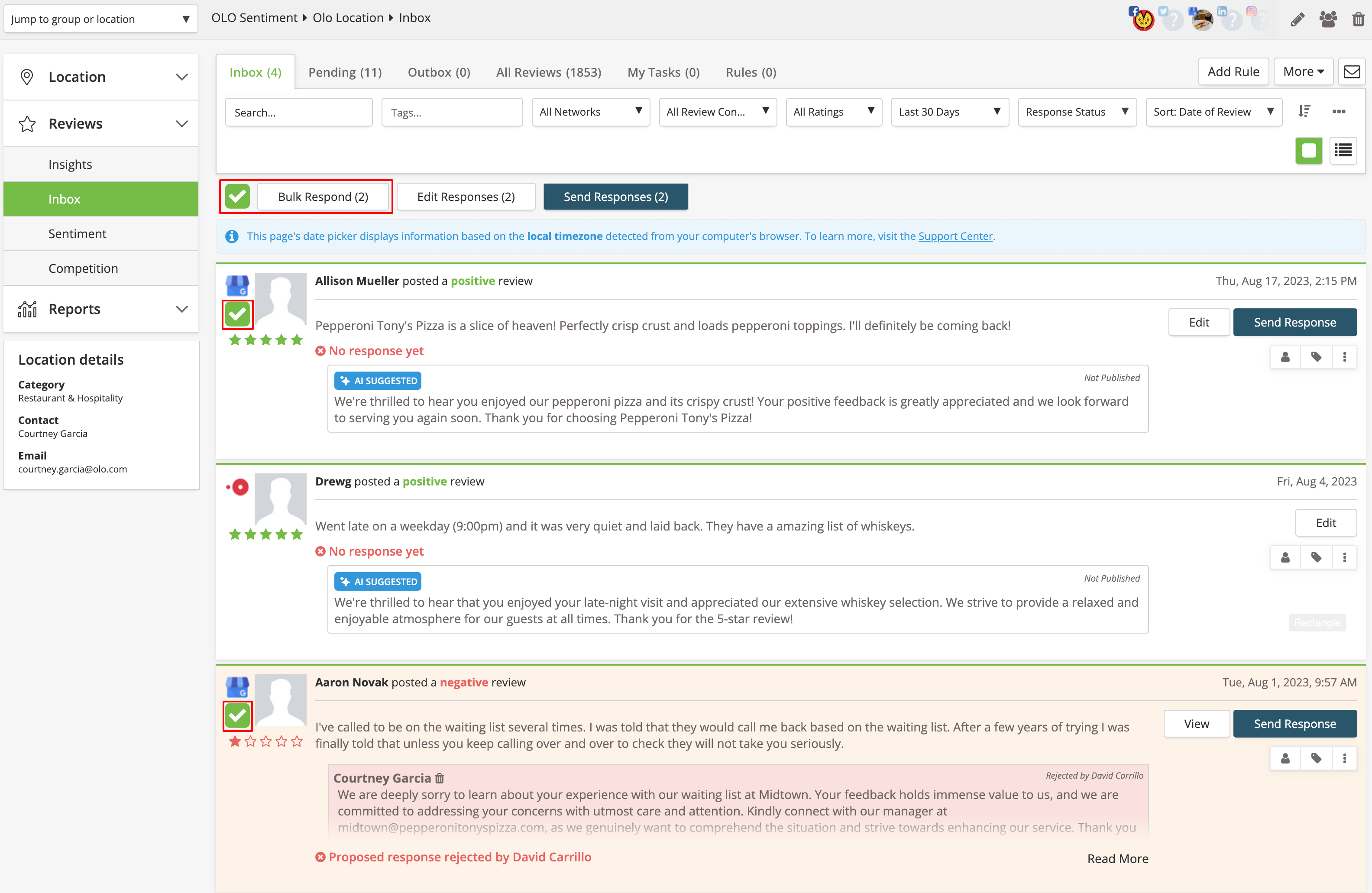The width and height of the screenshot is (1372, 893).
Task: Open the Facebook profile icon in header
Action: tap(1142, 19)
